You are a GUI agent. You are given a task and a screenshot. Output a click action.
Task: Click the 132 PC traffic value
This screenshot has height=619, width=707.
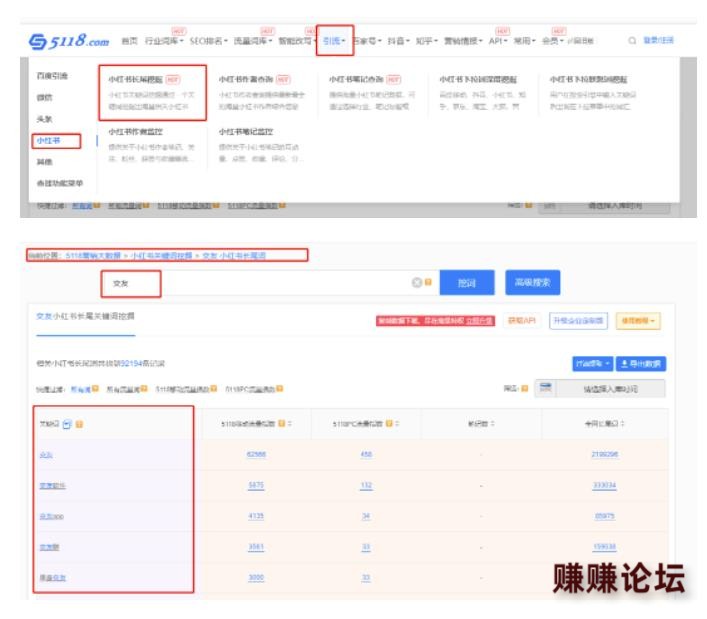pyautogui.click(x=366, y=486)
